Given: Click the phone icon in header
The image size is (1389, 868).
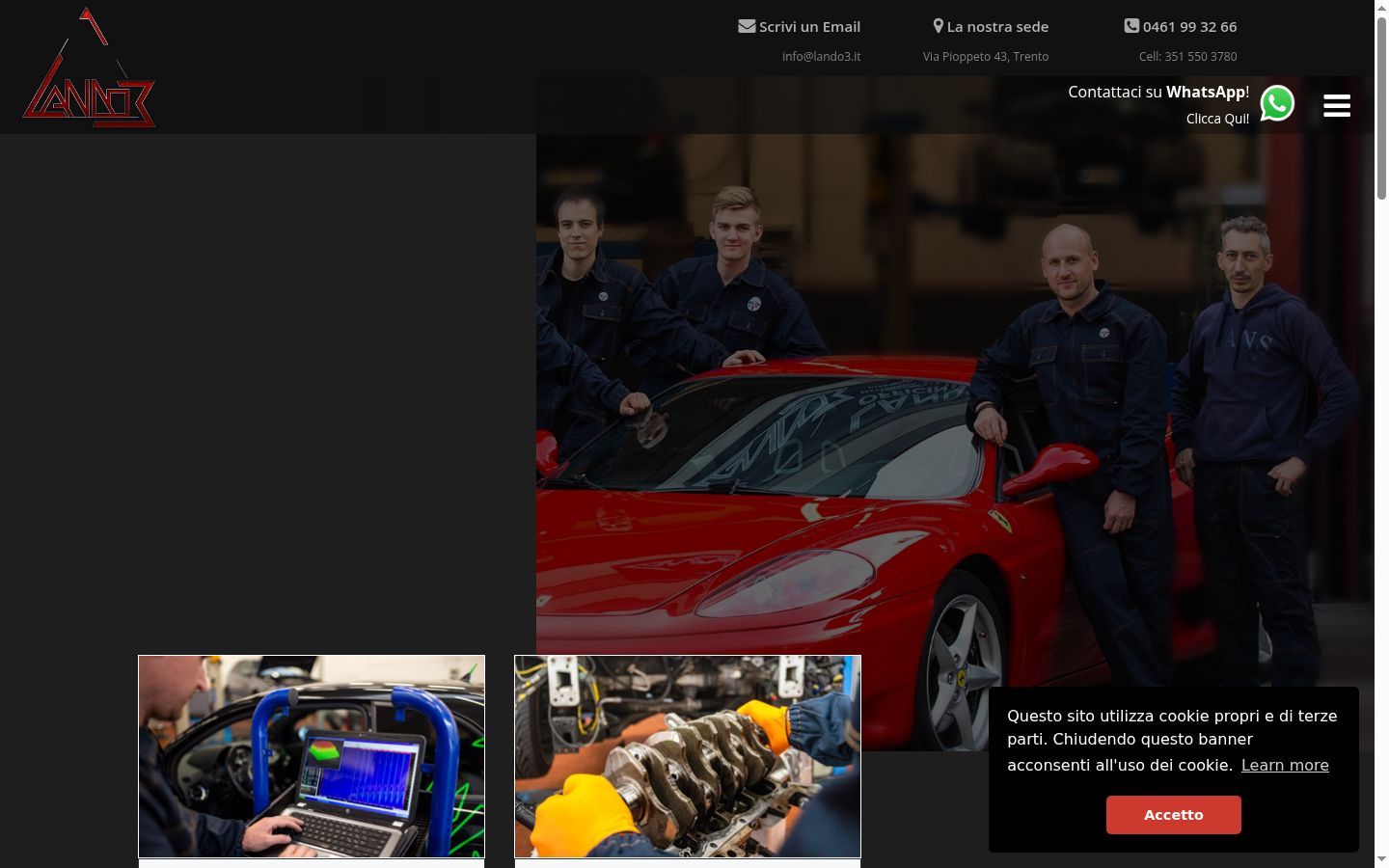Looking at the screenshot, I should tap(1131, 26).
